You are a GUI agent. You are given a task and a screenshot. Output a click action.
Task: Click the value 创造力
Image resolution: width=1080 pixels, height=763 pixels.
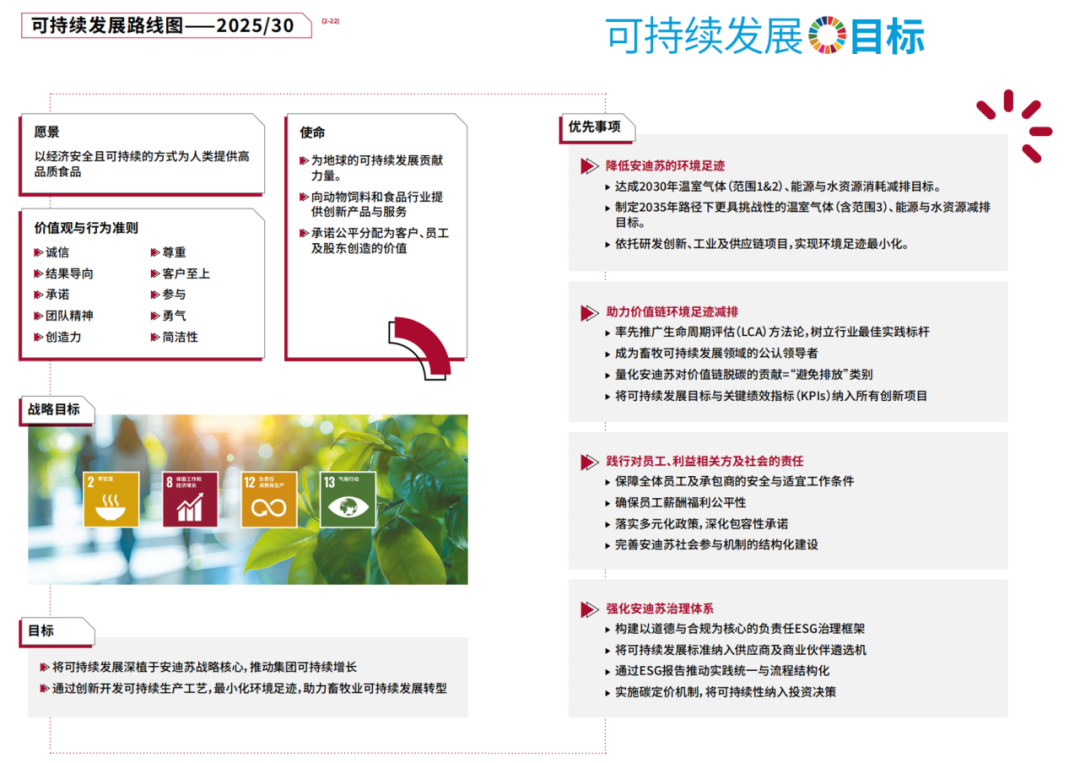pyautogui.click(x=63, y=337)
